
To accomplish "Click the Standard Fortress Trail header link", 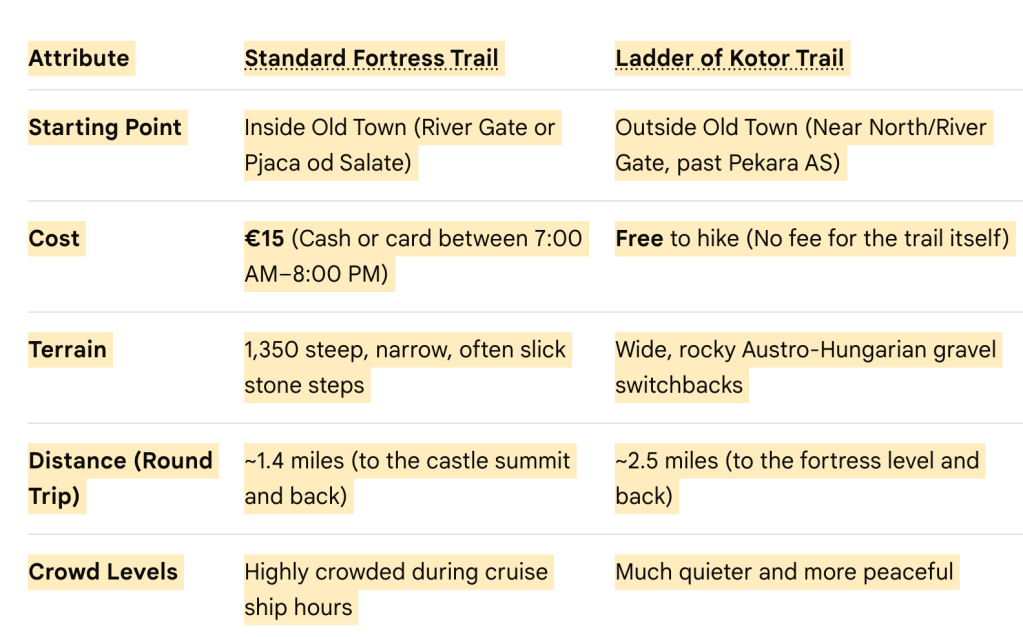I will 371,58.
